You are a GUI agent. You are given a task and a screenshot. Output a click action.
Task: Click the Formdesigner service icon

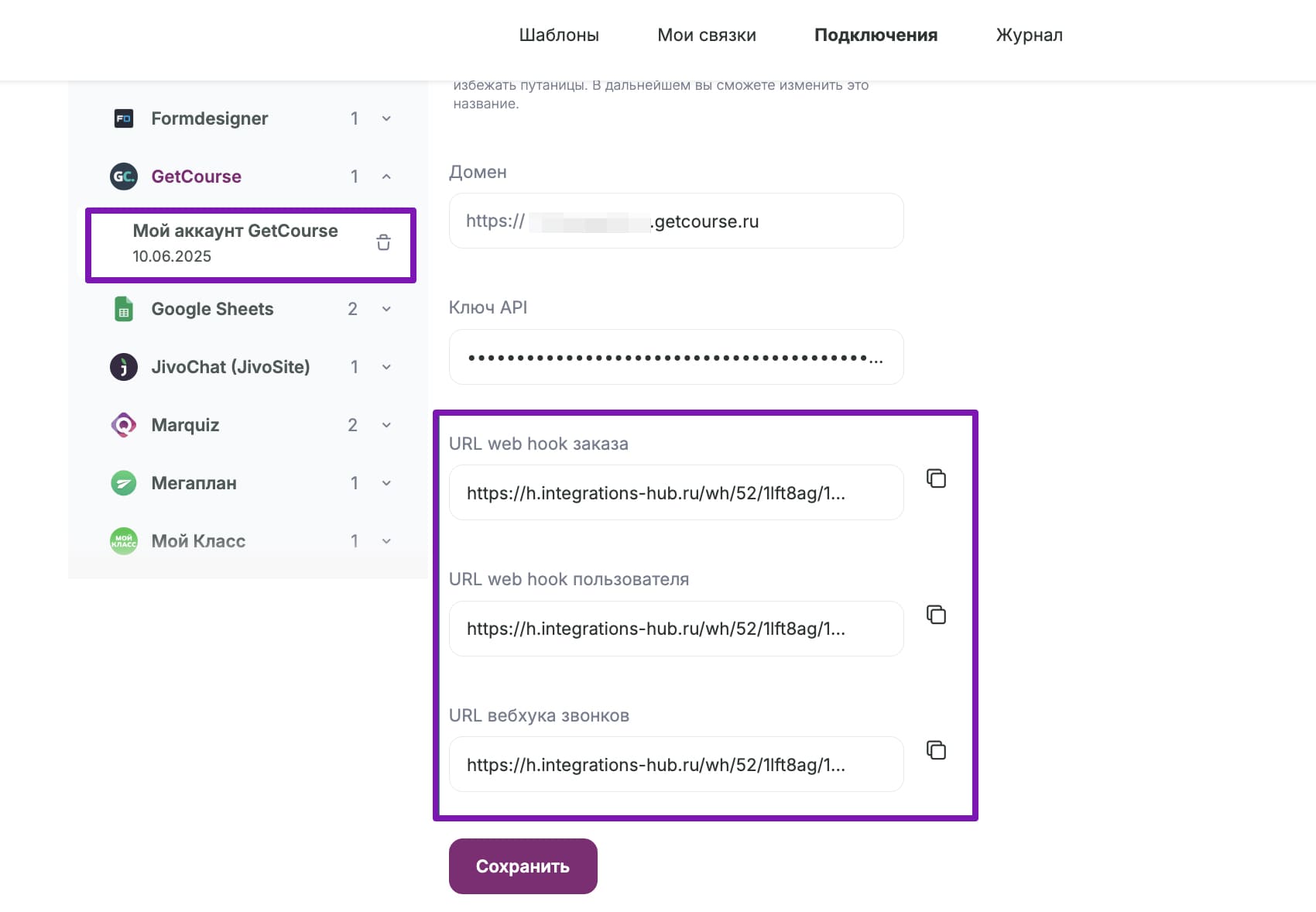(124, 118)
